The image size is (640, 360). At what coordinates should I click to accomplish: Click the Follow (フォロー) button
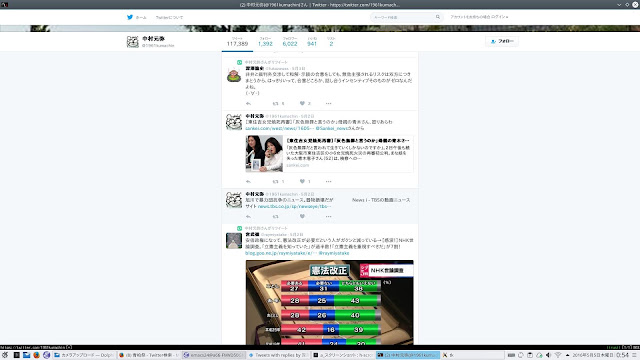(502, 41)
